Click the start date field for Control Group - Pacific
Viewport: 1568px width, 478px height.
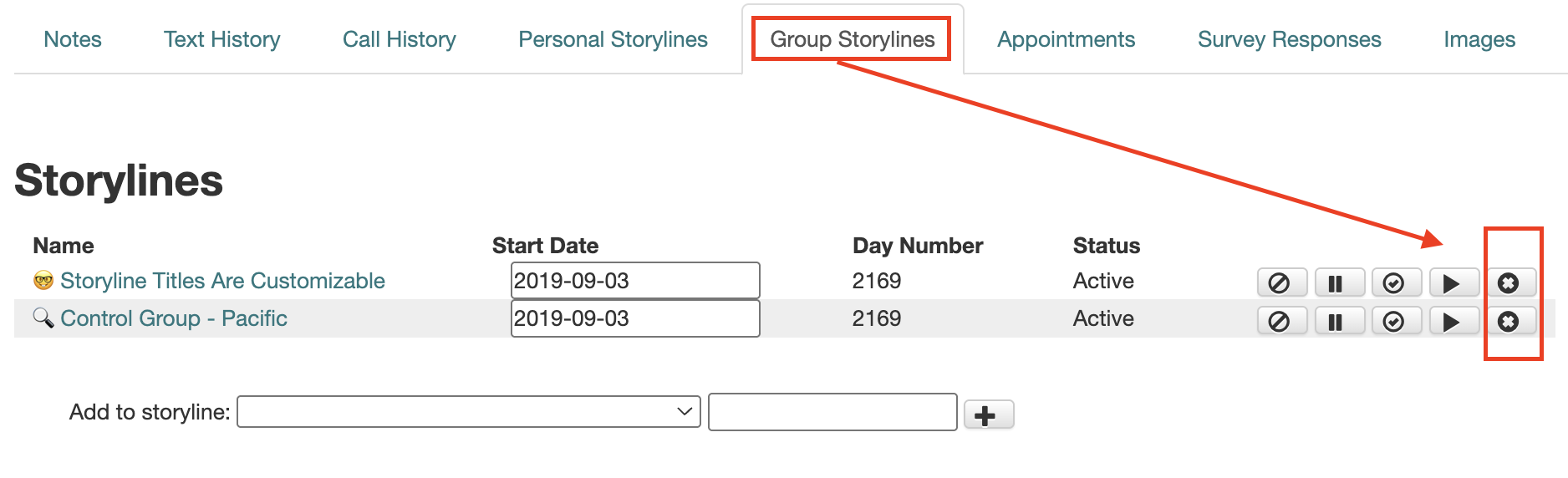click(x=634, y=318)
